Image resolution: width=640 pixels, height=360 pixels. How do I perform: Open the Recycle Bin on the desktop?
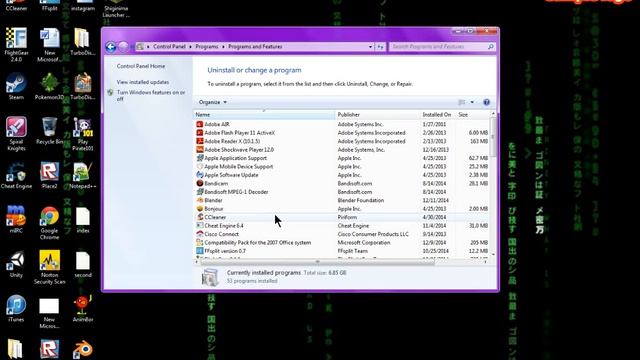pyautogui.click(x=49, y=131)
